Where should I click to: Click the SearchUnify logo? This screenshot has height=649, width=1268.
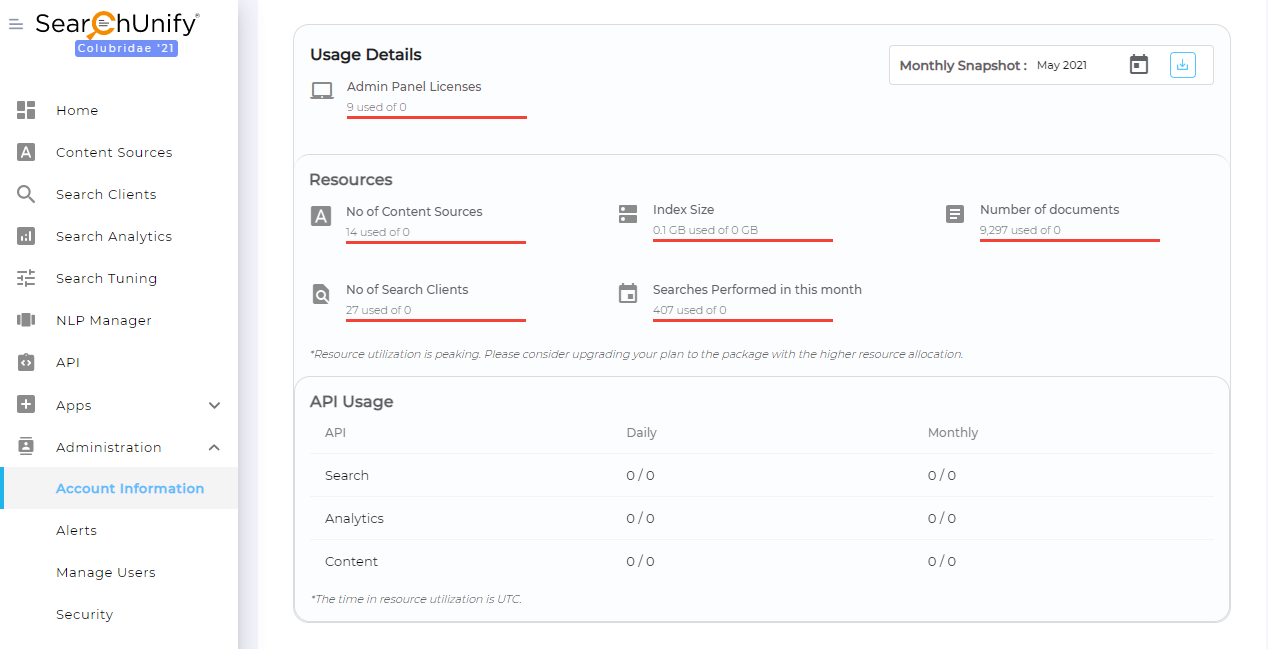pos(117,24)
